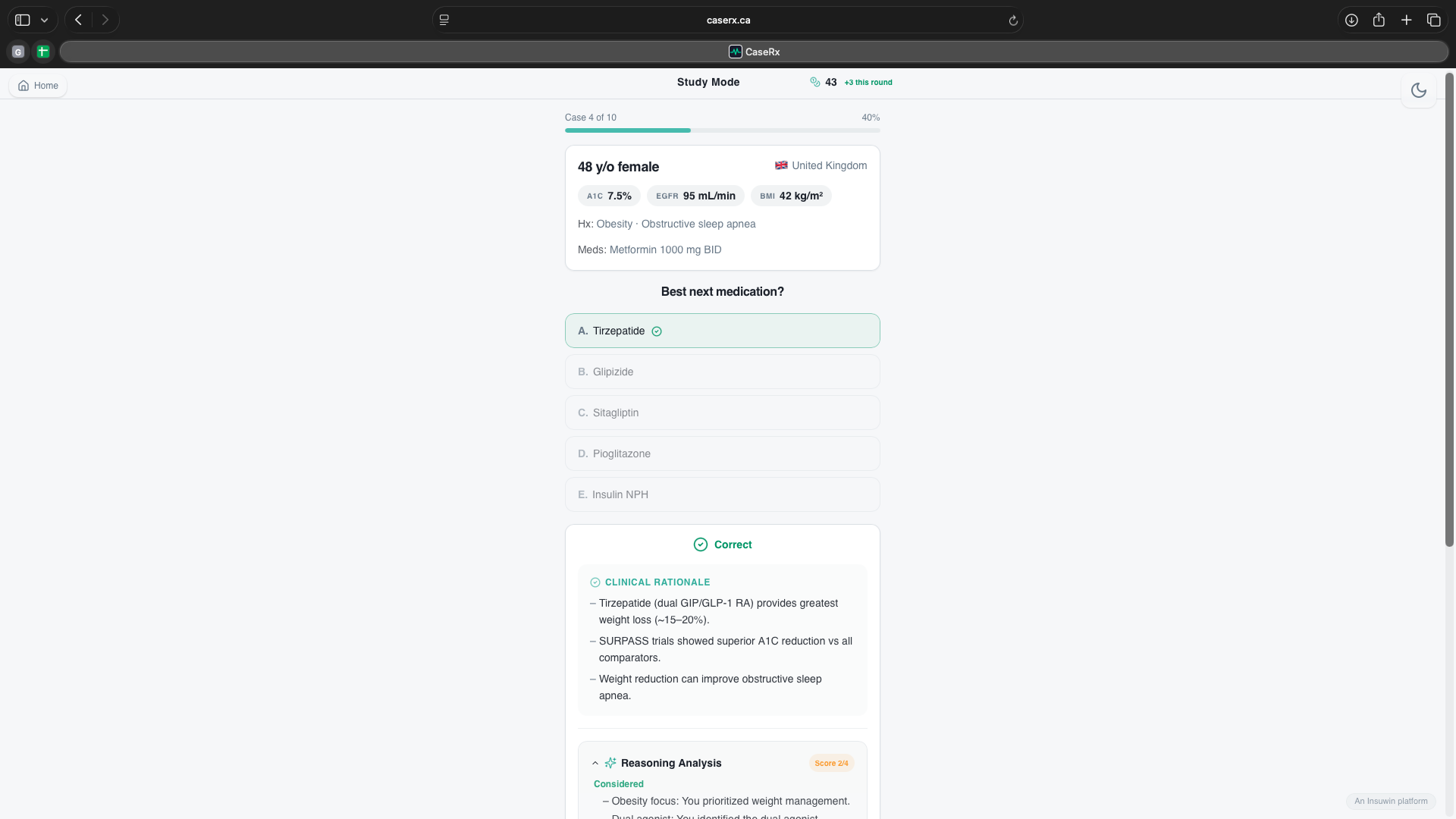Choose option D. Pioglitazone
Screen dimensions: 1456x819
722,453
